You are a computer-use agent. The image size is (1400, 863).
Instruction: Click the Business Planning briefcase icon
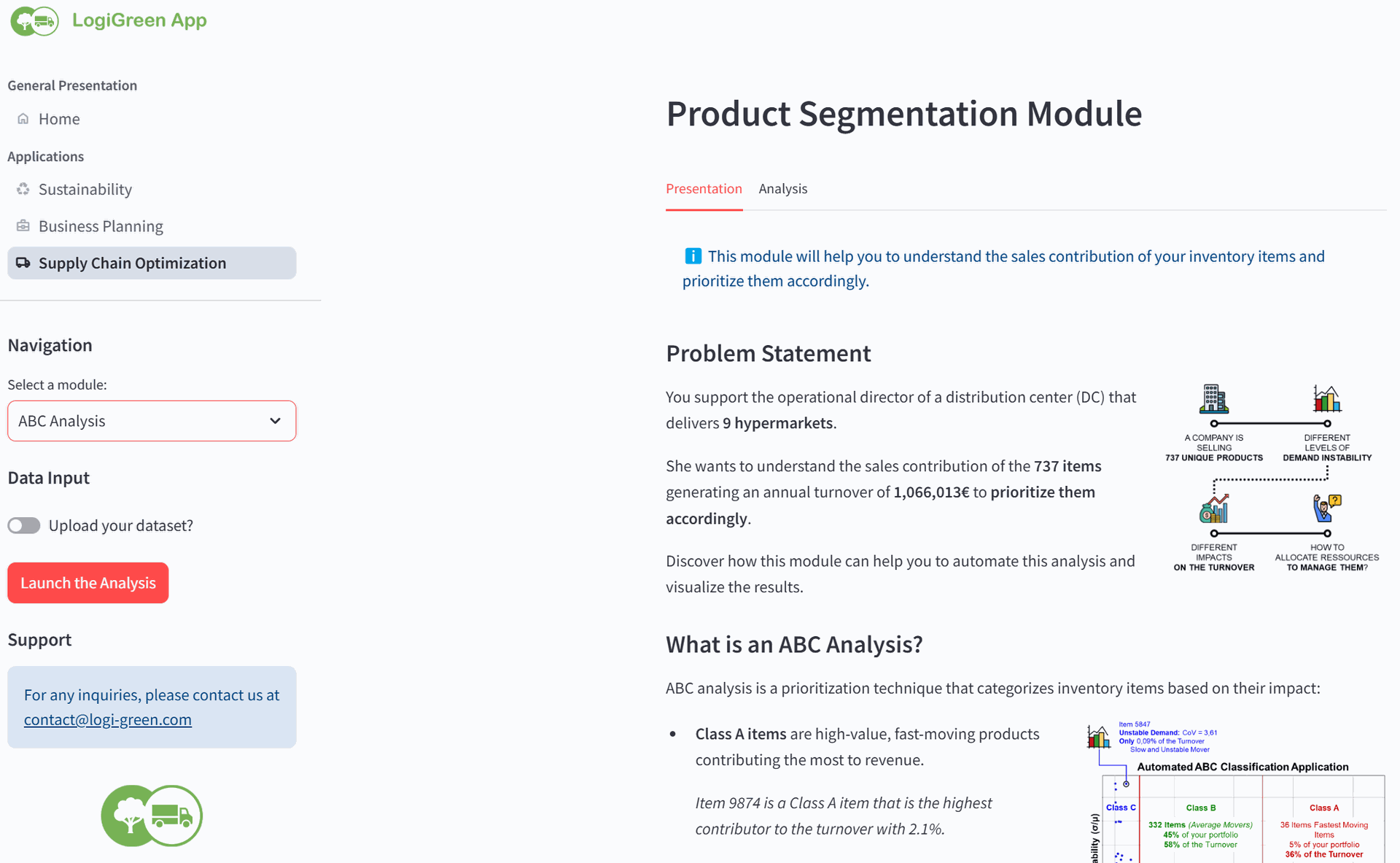(x=23, y=226)
